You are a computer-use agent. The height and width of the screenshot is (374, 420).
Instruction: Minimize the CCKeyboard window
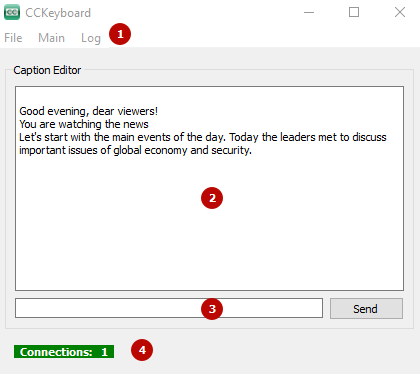[x=309, y=13]
